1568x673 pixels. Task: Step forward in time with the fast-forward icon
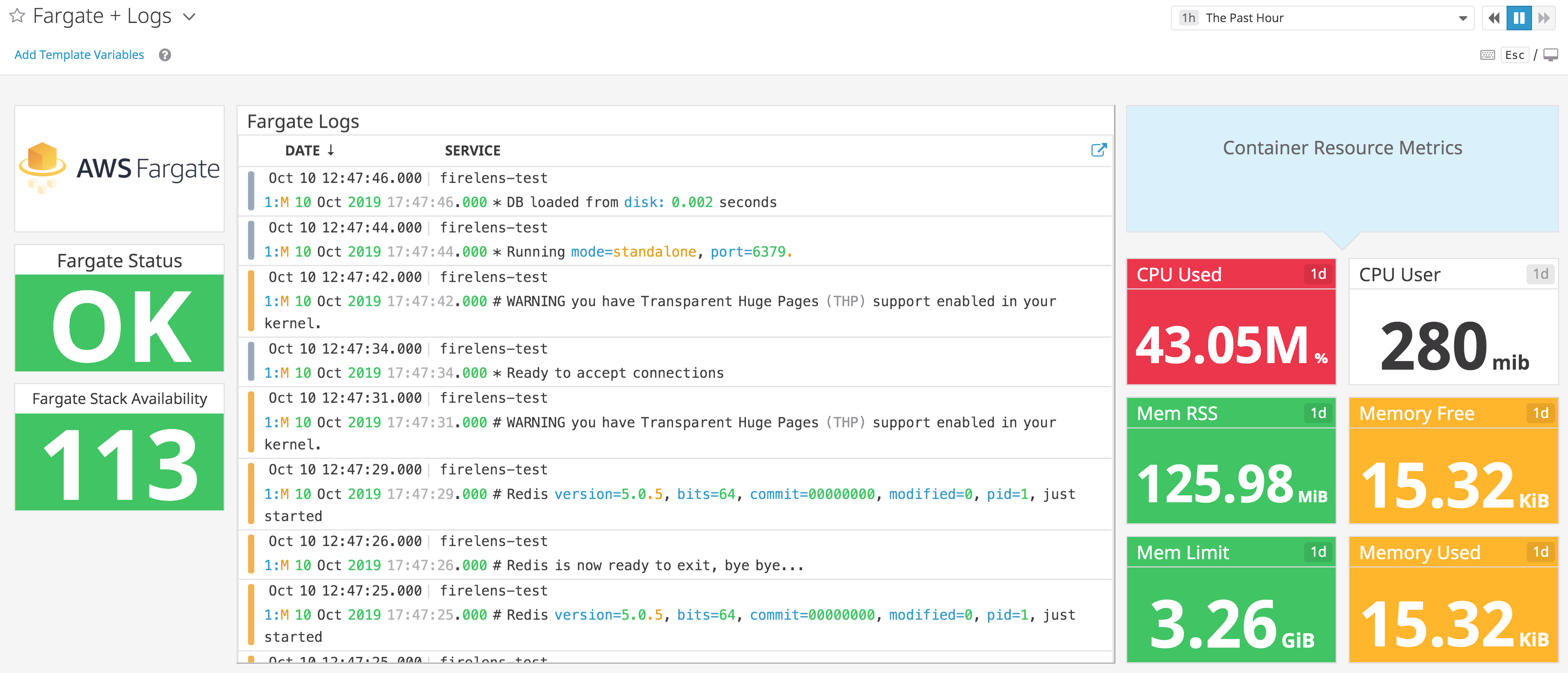pos(1544,18)
